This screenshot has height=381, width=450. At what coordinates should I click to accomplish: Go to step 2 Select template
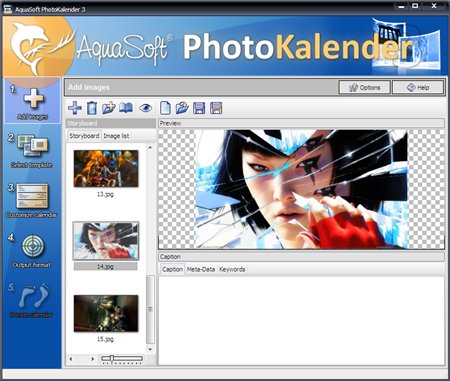[32, 151]
